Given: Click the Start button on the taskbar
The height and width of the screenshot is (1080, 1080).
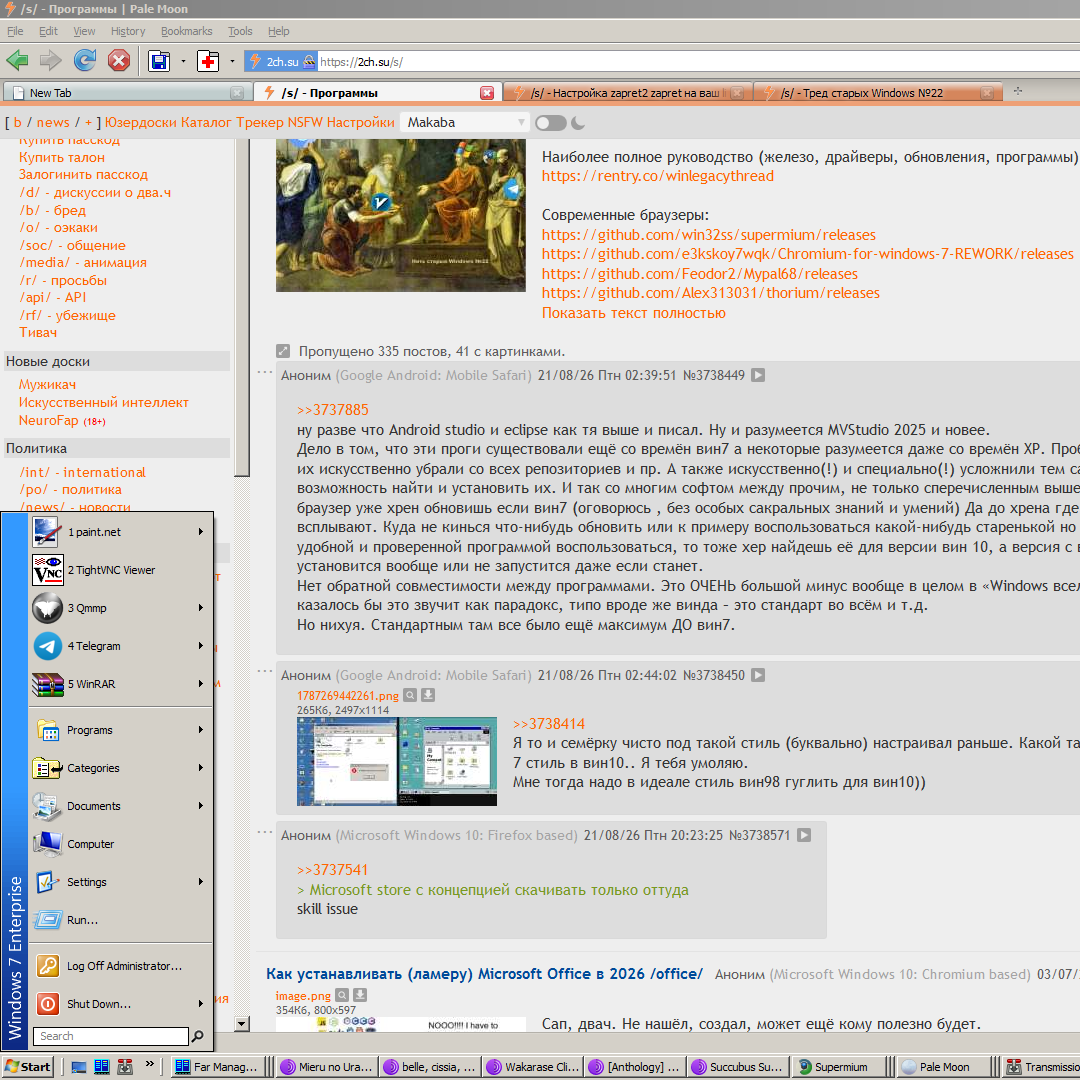Looking at the screenshot, I should [28, 1067].
